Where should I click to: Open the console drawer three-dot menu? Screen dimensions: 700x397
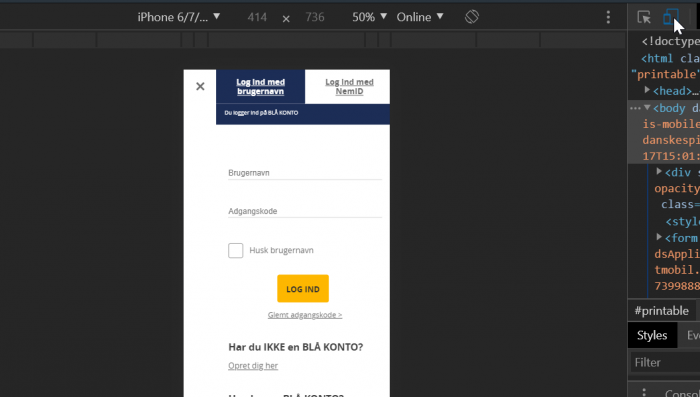click(644, 392)
